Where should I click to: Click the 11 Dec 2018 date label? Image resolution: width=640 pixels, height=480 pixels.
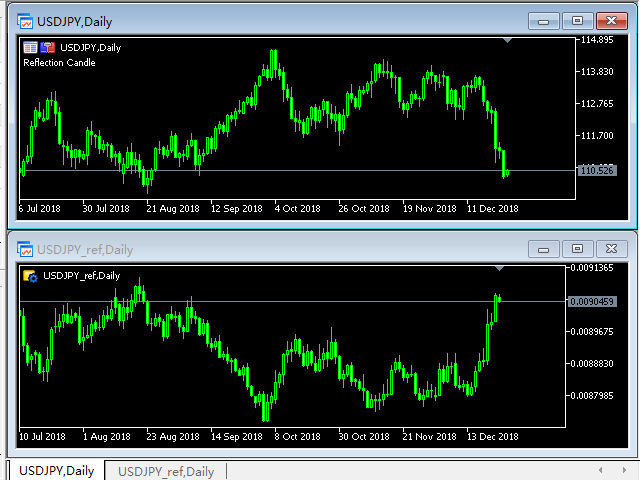click(493, 209)
